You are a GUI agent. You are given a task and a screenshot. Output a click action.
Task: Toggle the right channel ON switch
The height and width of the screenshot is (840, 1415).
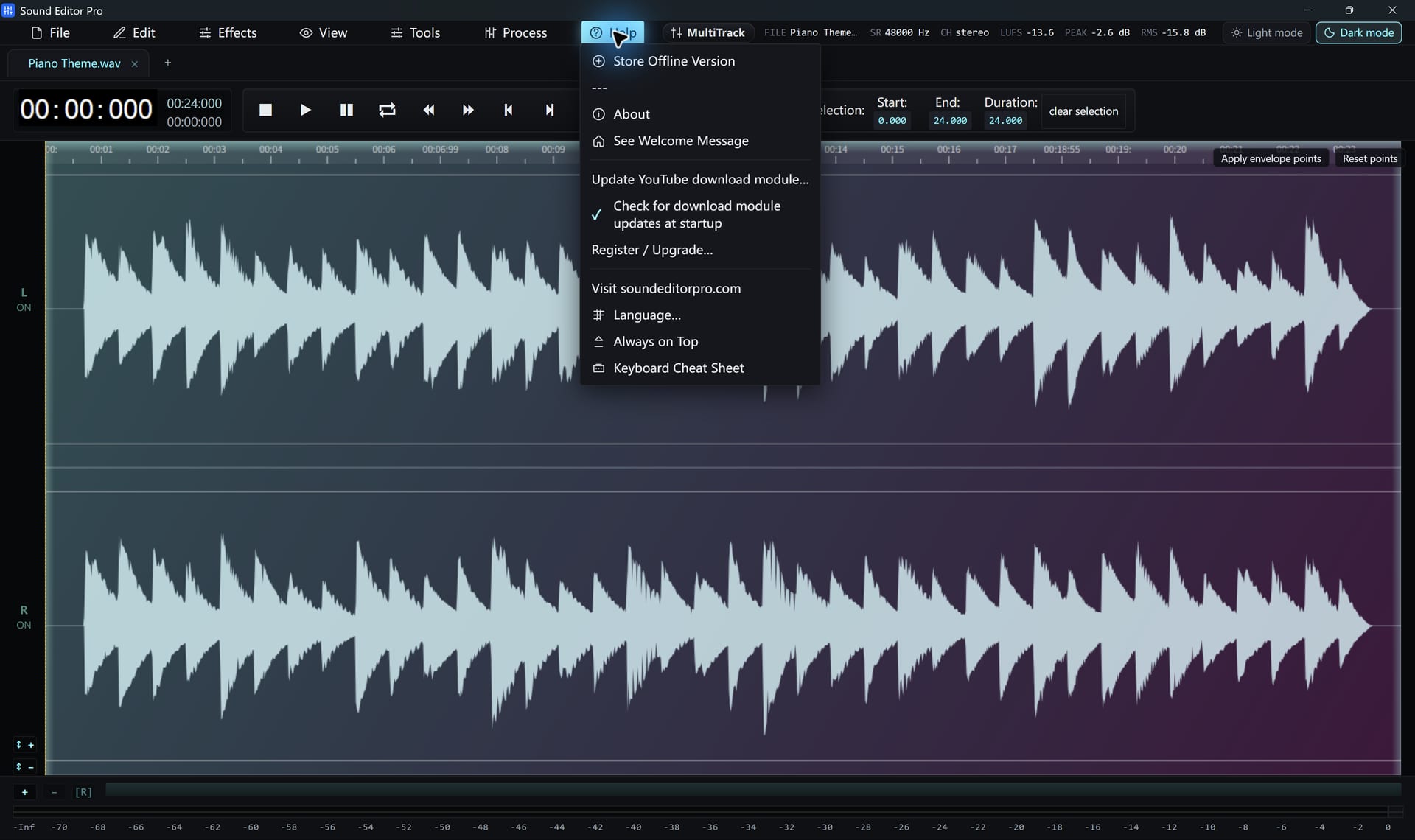[x=24, y=626]
